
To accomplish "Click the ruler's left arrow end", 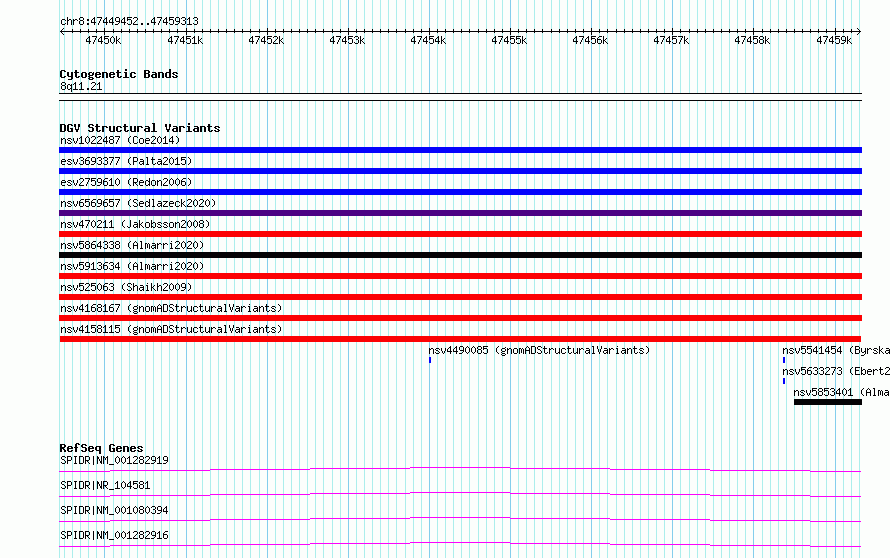I will (62, 31).
